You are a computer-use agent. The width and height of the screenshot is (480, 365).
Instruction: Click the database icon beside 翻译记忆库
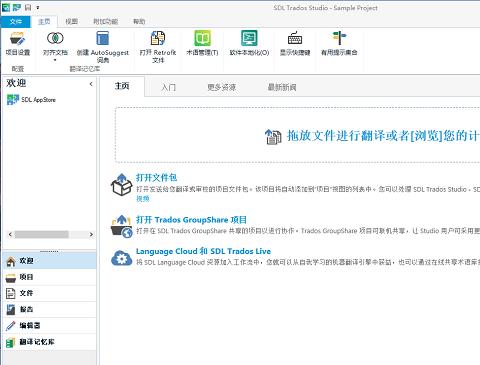(x=11, y=342)
